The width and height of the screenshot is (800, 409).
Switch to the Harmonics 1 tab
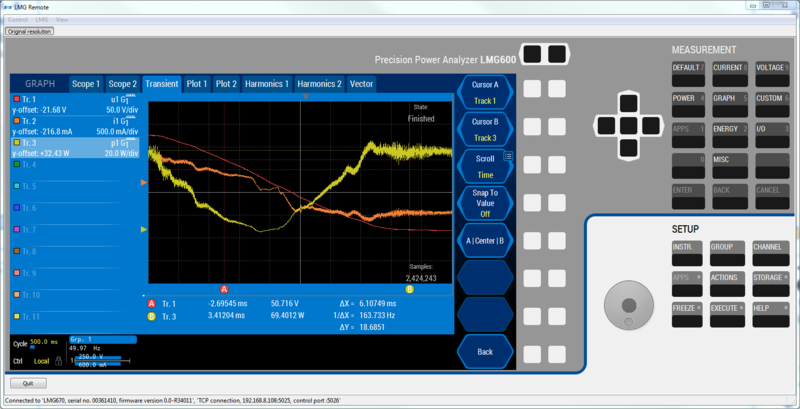pos(267,84)
